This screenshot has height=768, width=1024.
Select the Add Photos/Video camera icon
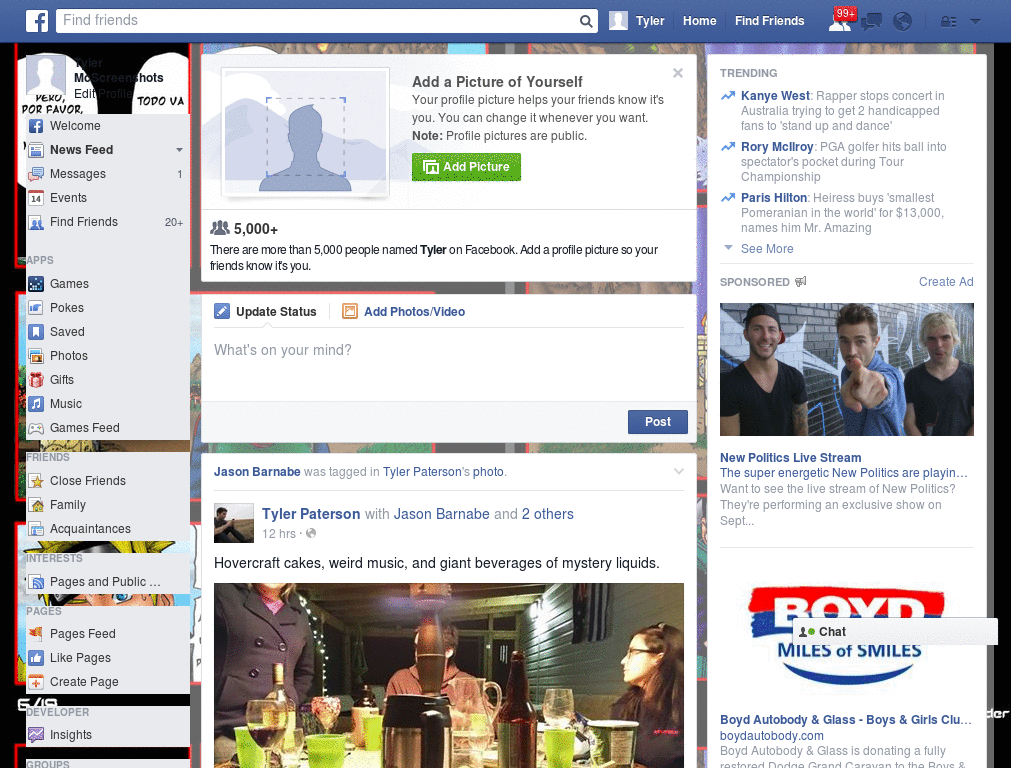point(349,311)
